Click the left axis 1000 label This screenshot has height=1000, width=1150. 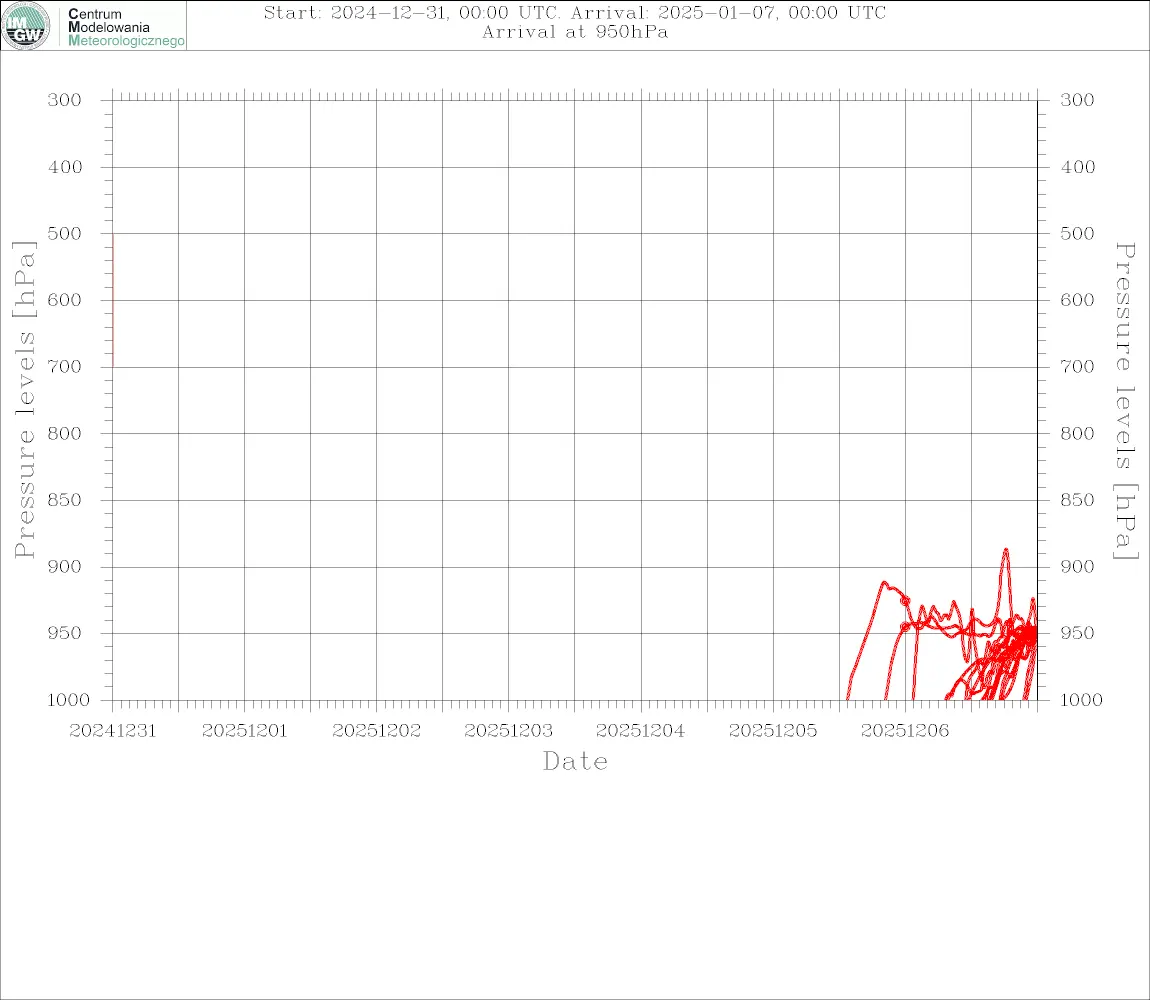(x=69, y=700)
